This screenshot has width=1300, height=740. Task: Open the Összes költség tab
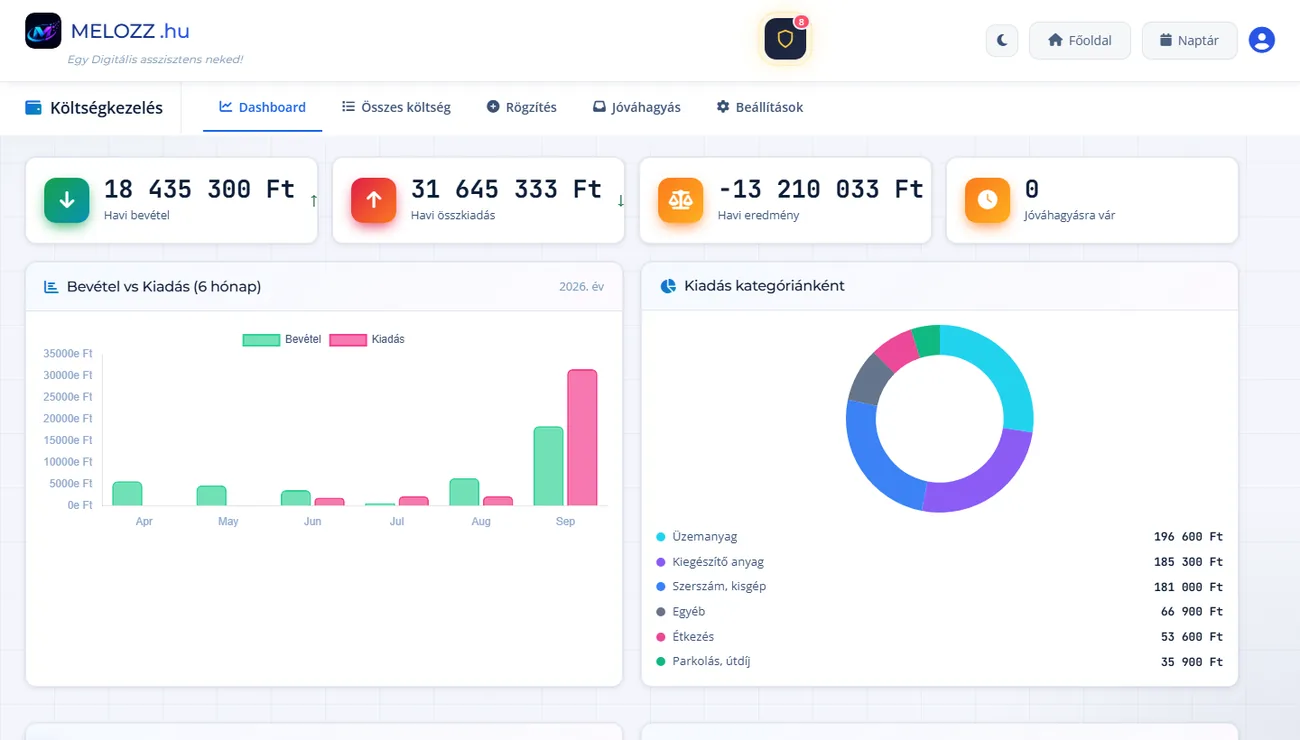[396, 107]
